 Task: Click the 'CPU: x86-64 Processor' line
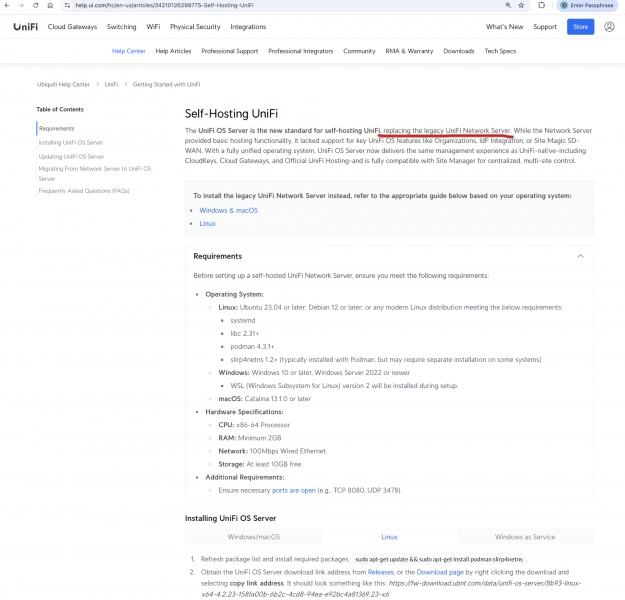(x=254, y=425)
